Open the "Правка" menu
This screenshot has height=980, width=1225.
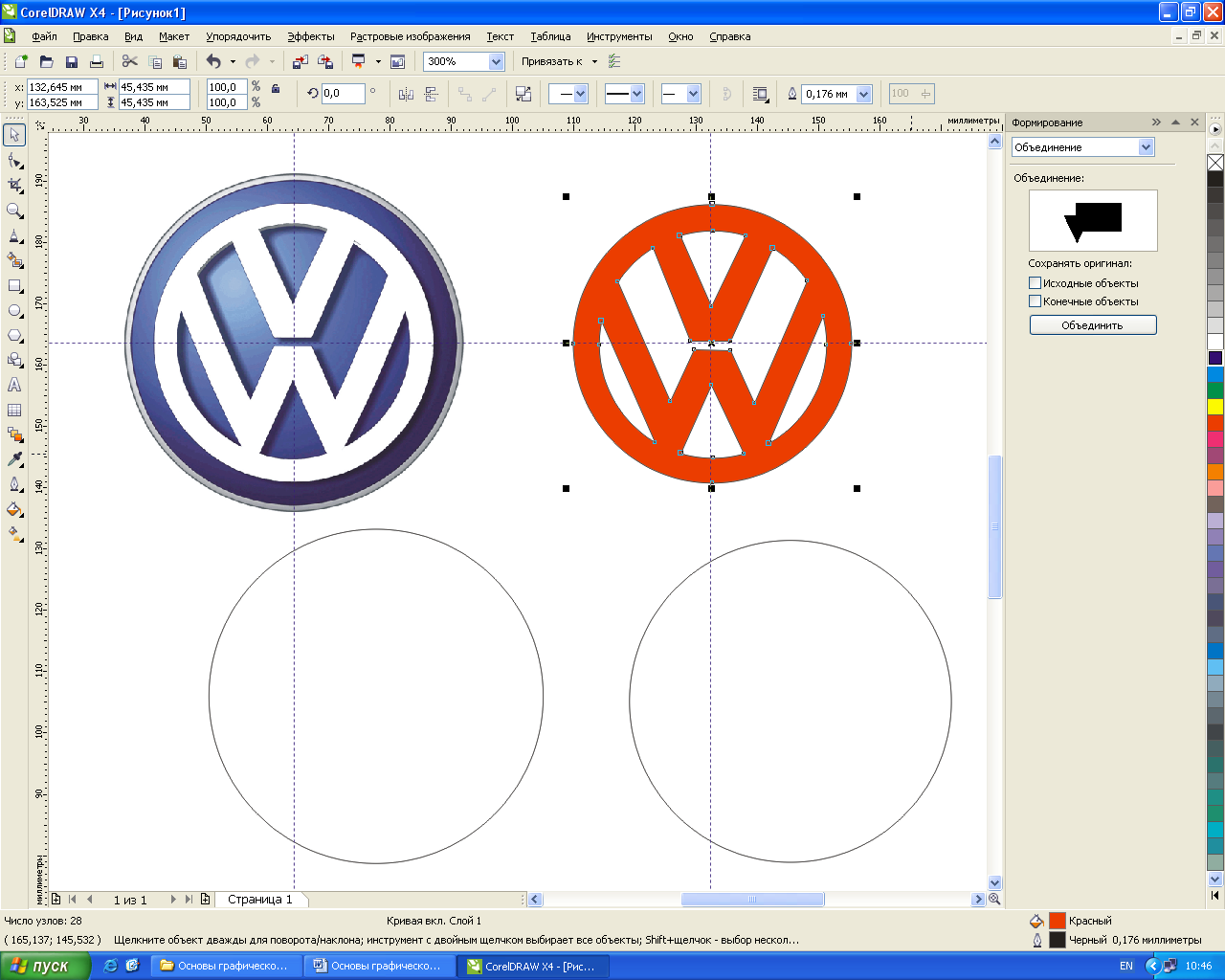pos(90,36)
